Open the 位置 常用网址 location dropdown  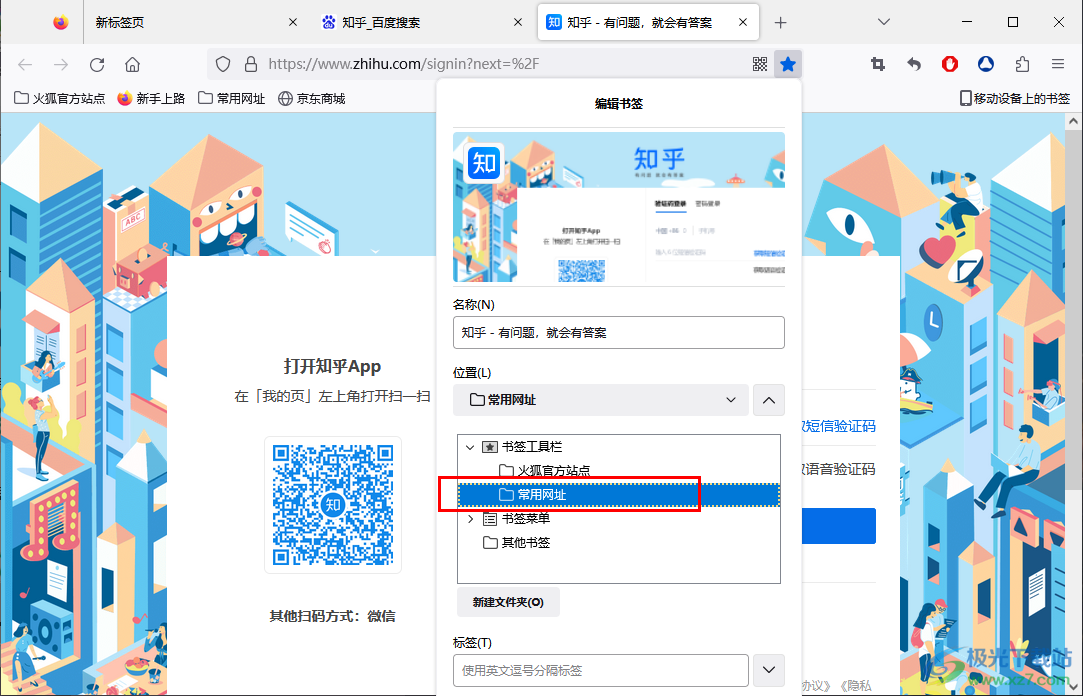(x=601, y=400)
